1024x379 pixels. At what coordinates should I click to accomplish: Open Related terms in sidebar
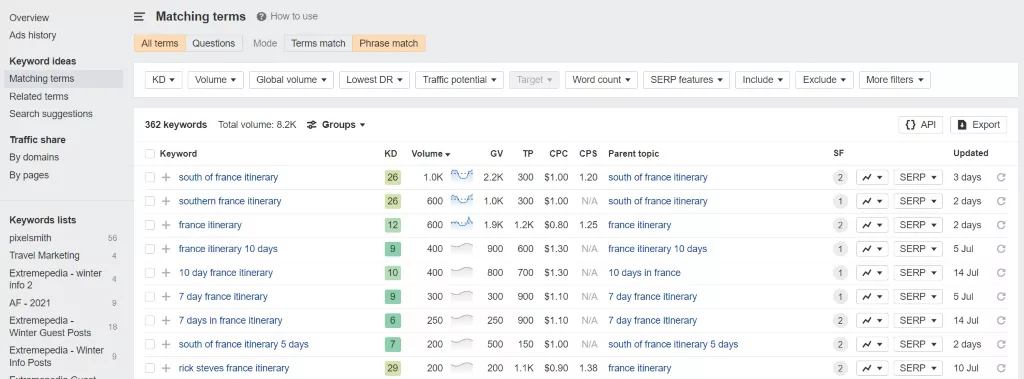point(39,96)
